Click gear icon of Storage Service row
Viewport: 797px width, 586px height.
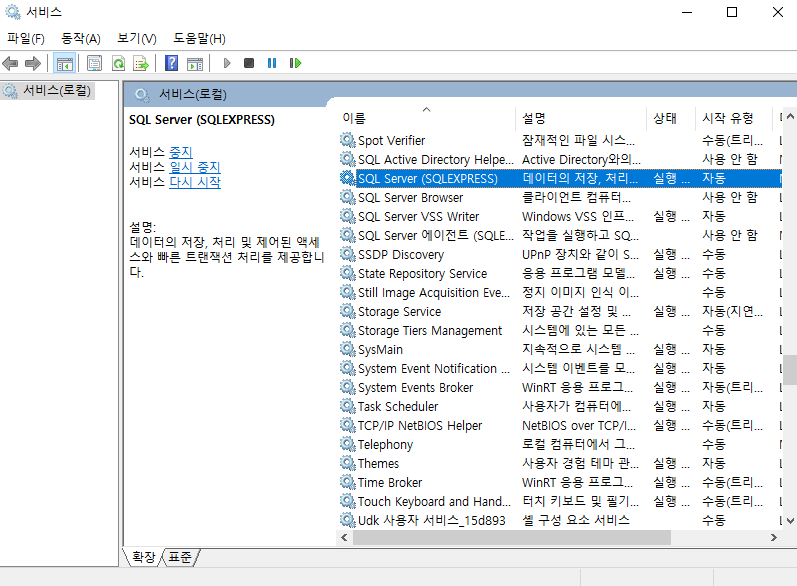348,311
